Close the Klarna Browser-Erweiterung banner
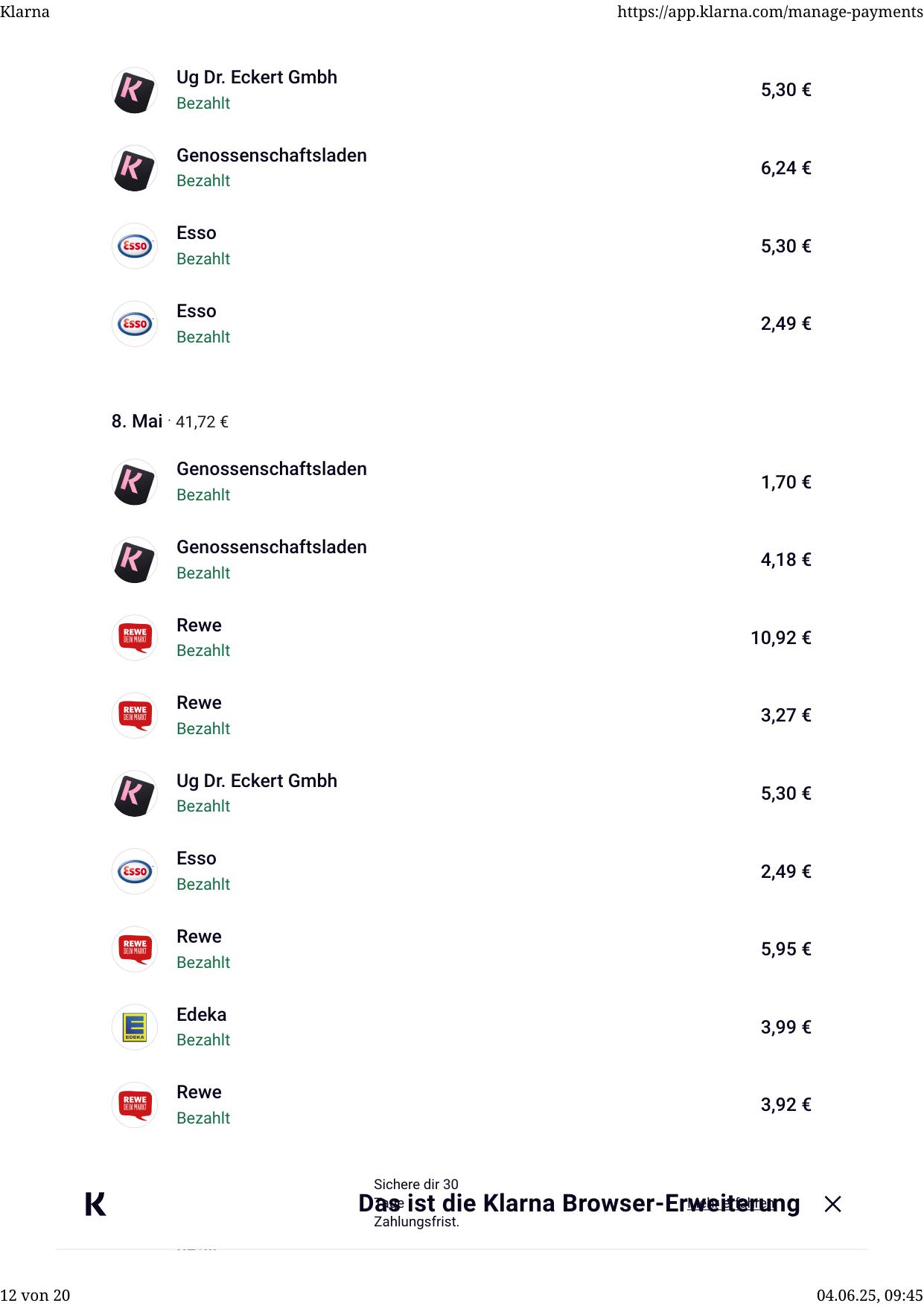 tap(832, 1204)
